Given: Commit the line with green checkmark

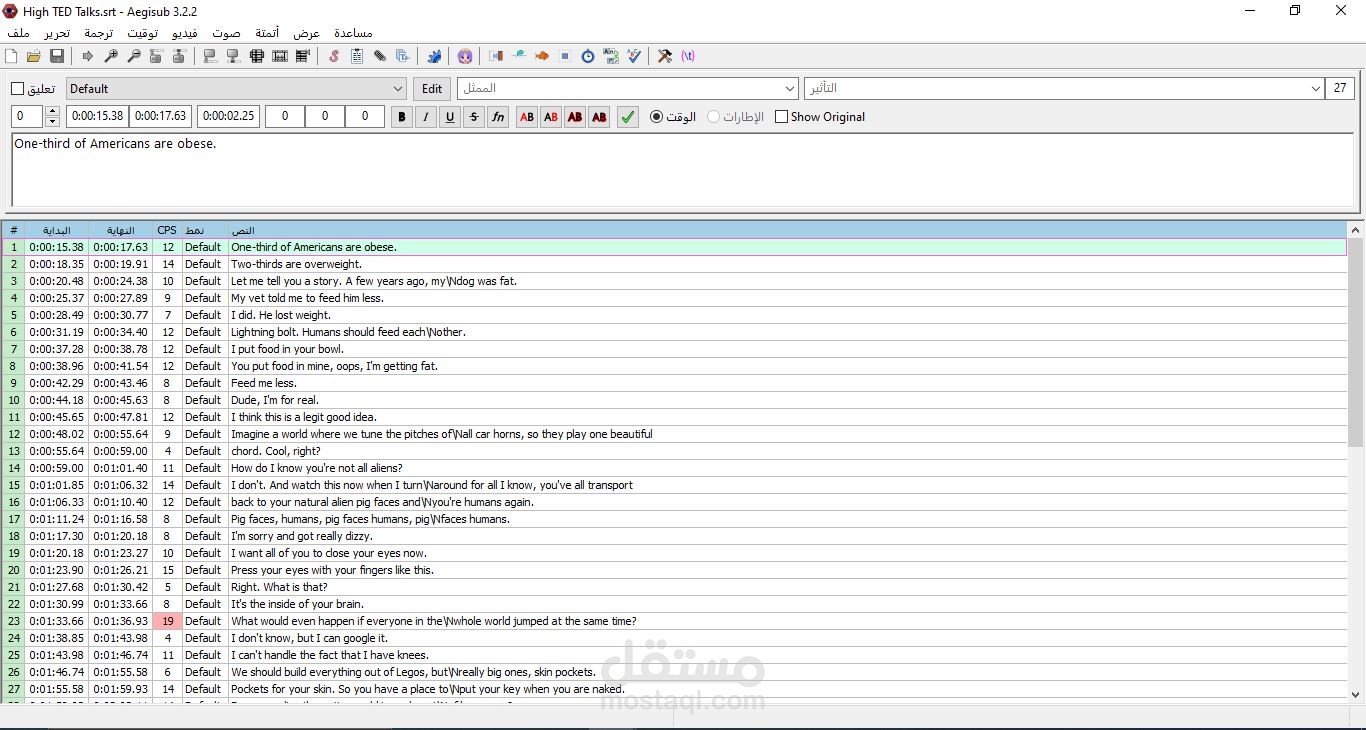Looking at the screenshot, I should point(627,117).
